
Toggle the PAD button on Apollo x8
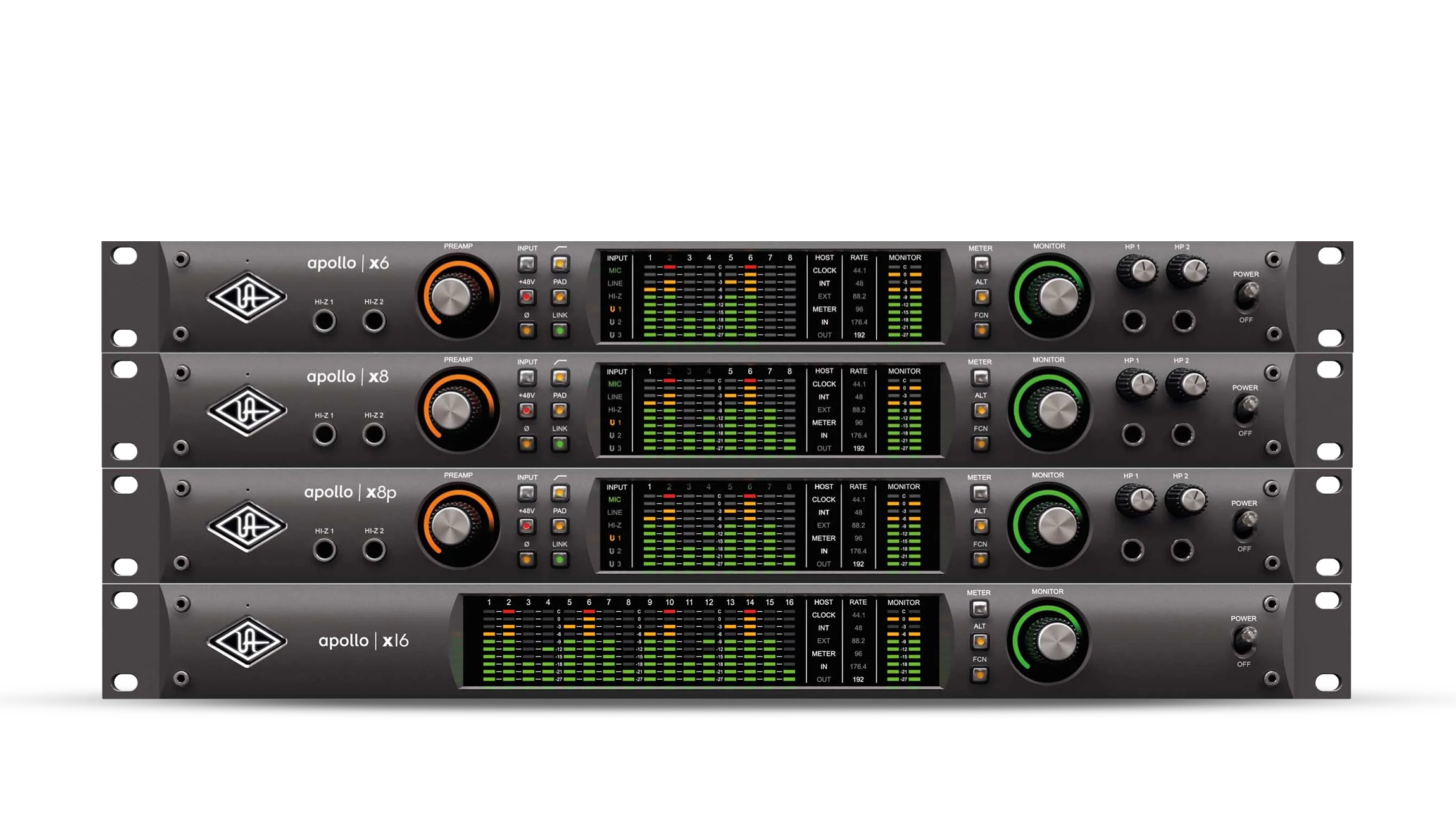(560, 410)
